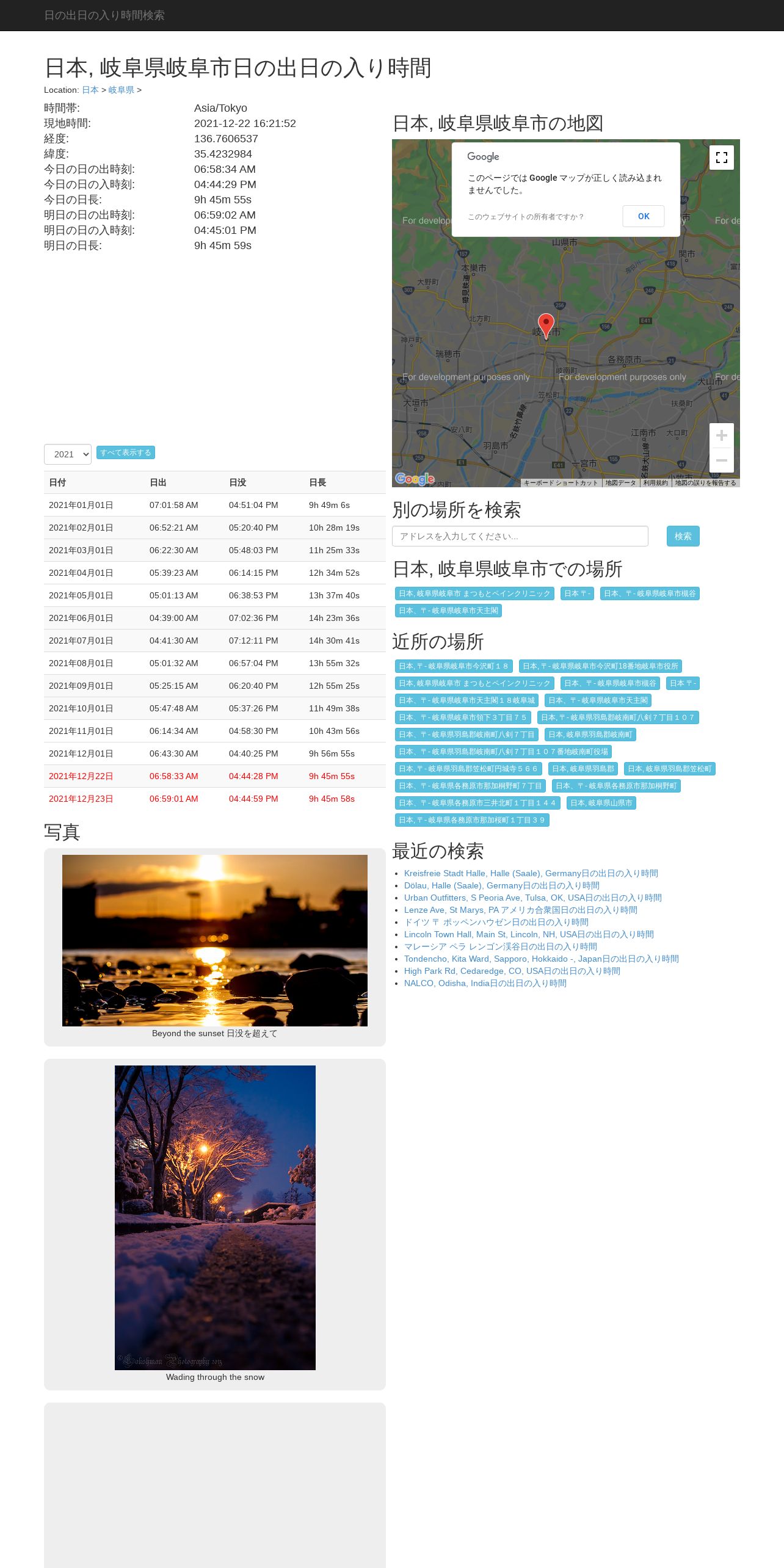Click the longitude value 136.7606537
Screen dimensions: 784x1568
tap(226, 139)
